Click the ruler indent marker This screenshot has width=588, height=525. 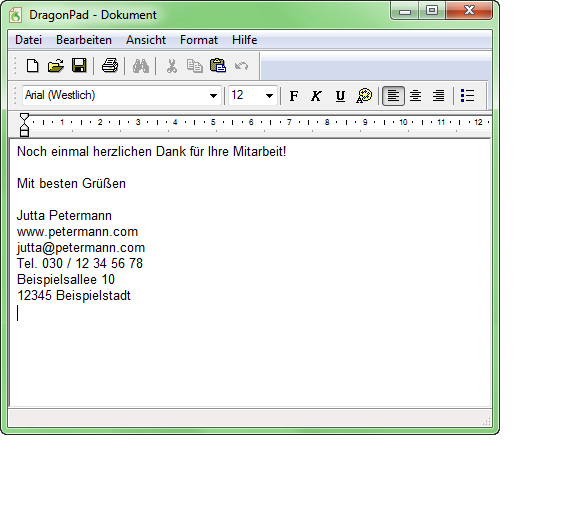coord(24,125)
